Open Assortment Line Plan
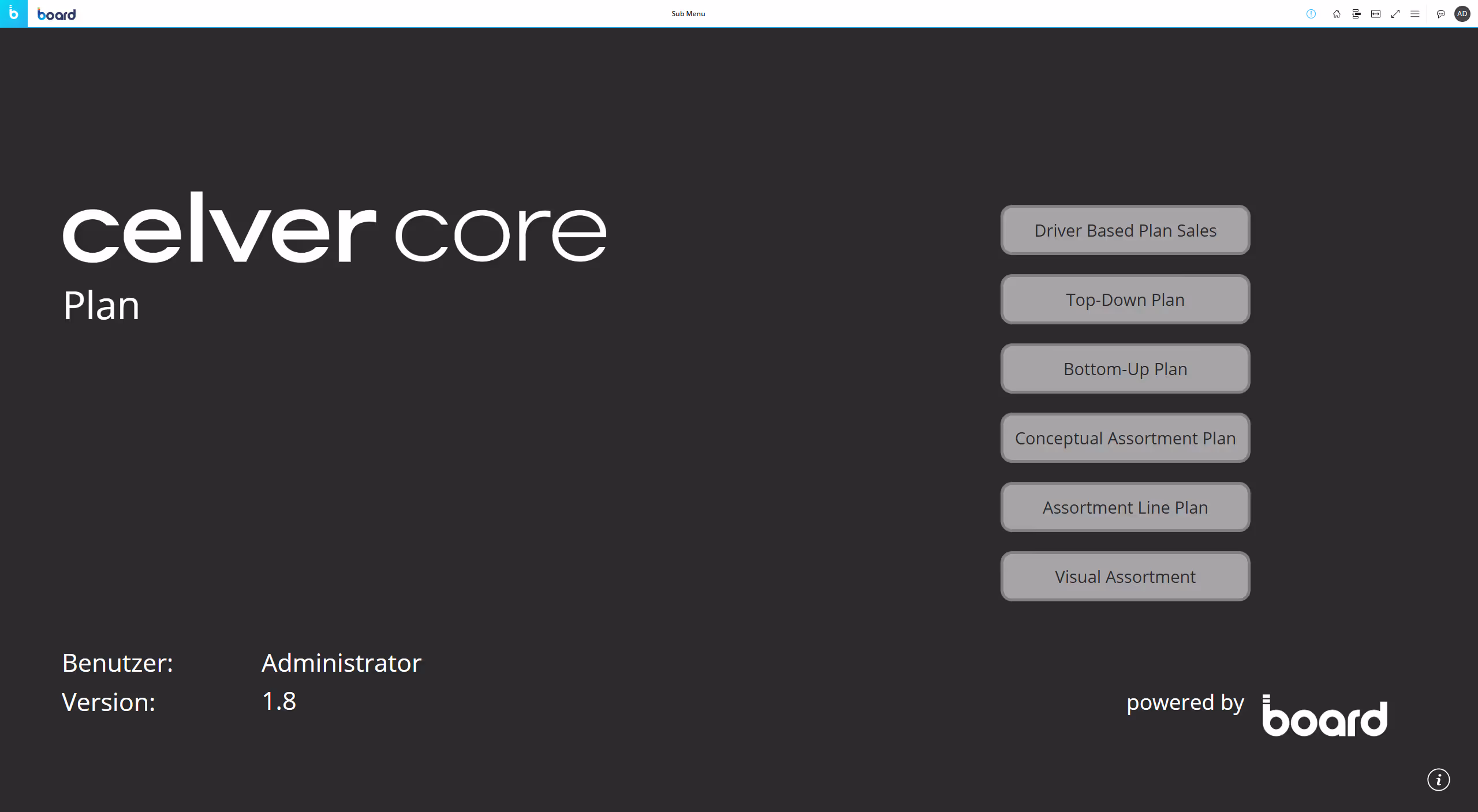1478x812 pixels. pyautogui.click(x=1125, y=507)
